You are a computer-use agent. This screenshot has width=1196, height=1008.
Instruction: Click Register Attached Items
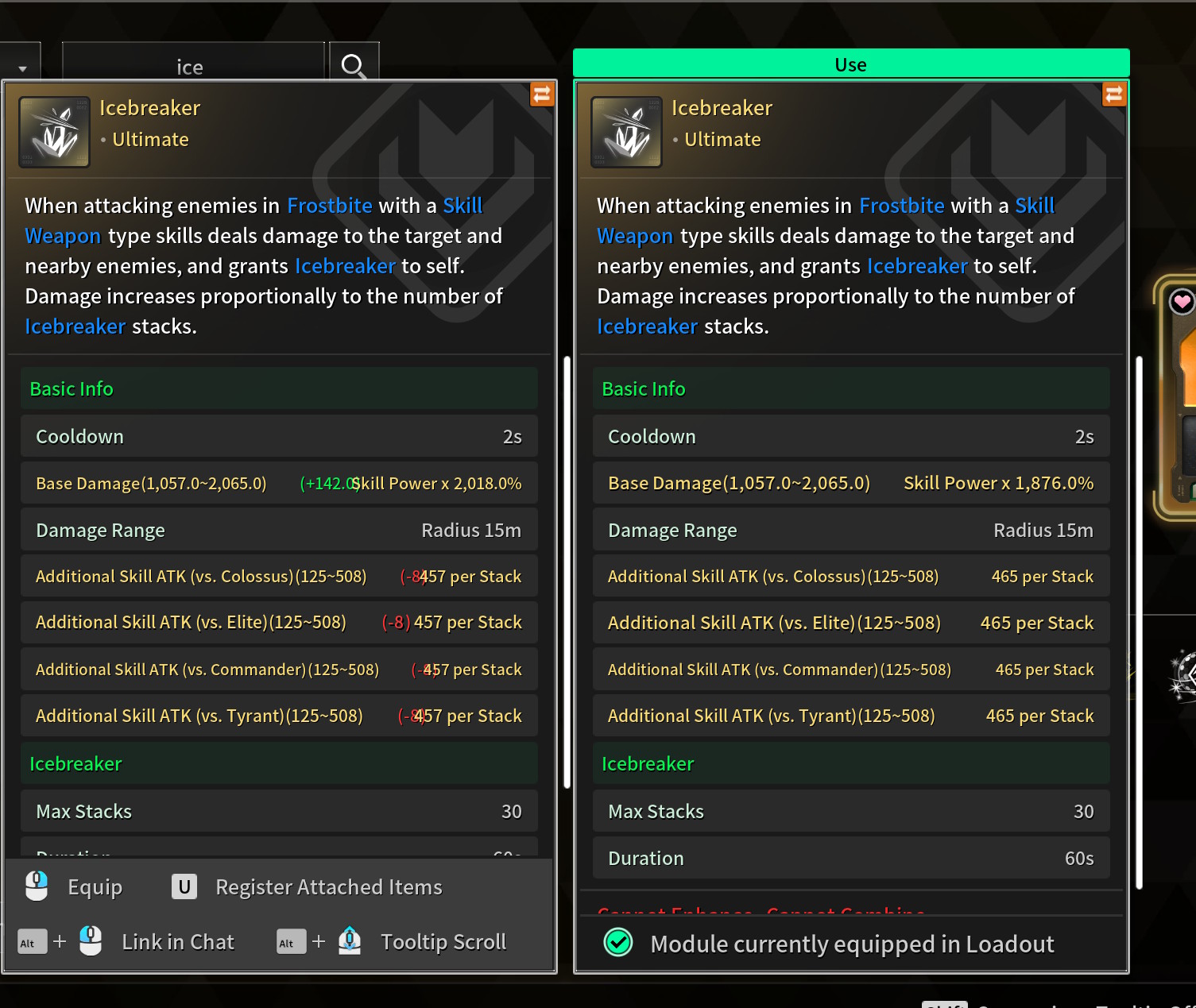(329, 887)
